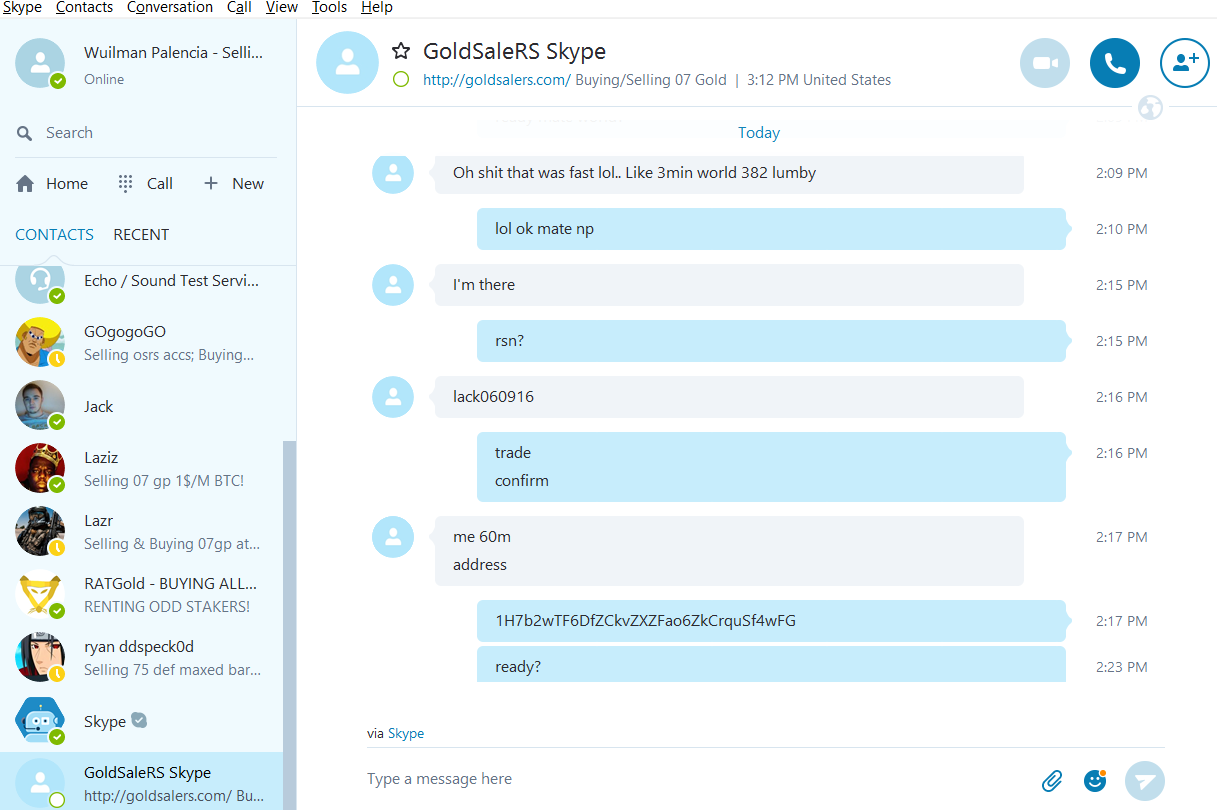Attach a file with paperclip icon
This screenshot has height=810, width=1217.
(1051, 780)
